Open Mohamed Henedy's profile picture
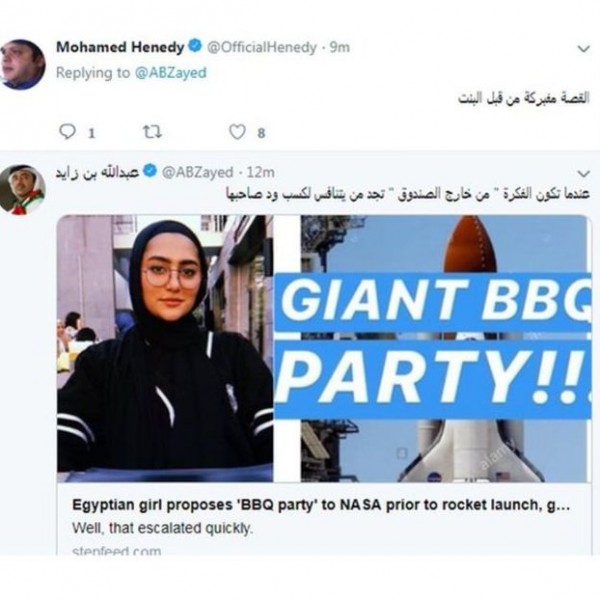 pos(23,64)
